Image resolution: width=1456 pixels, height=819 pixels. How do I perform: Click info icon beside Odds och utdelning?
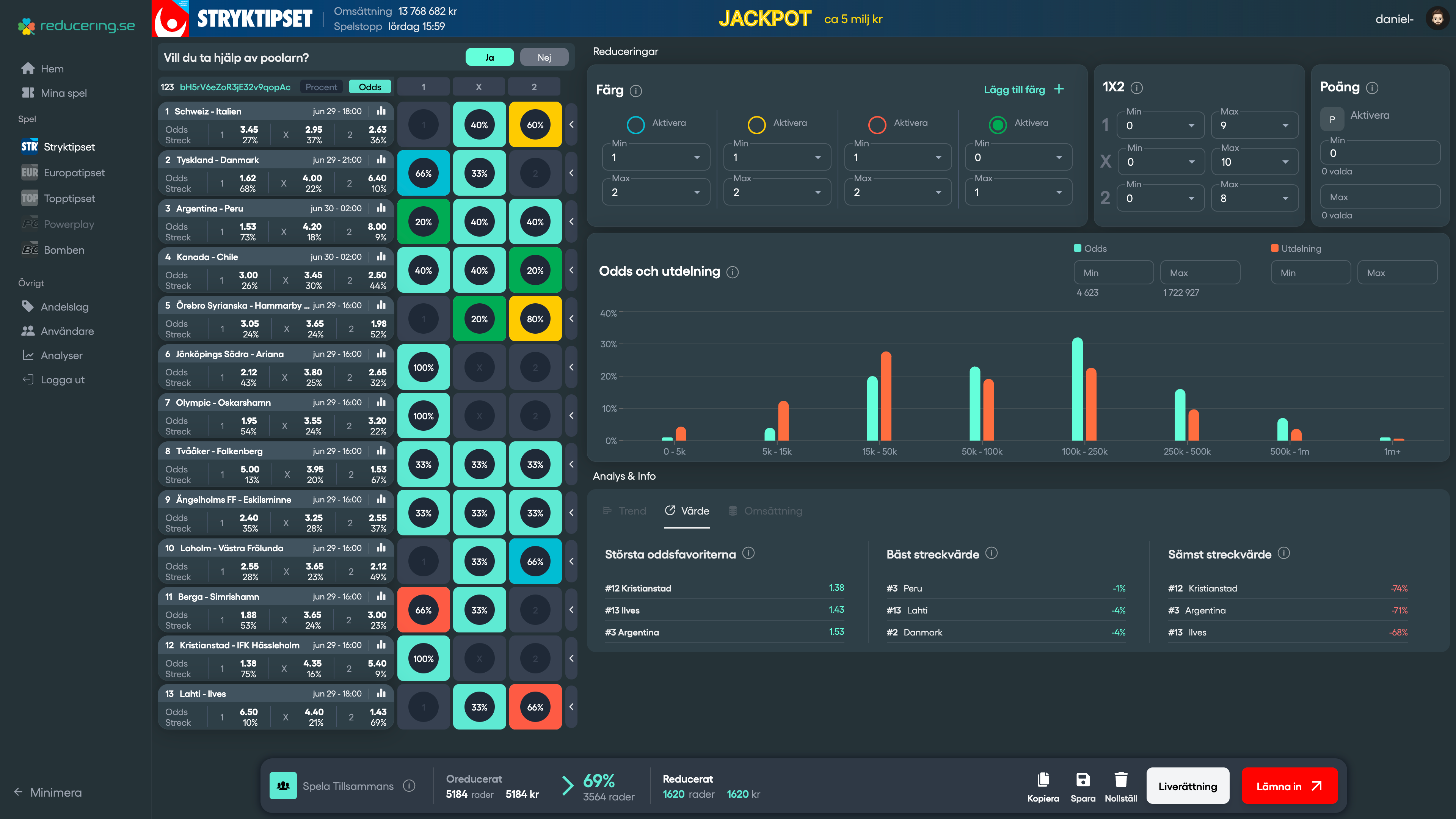pos(733,273)
